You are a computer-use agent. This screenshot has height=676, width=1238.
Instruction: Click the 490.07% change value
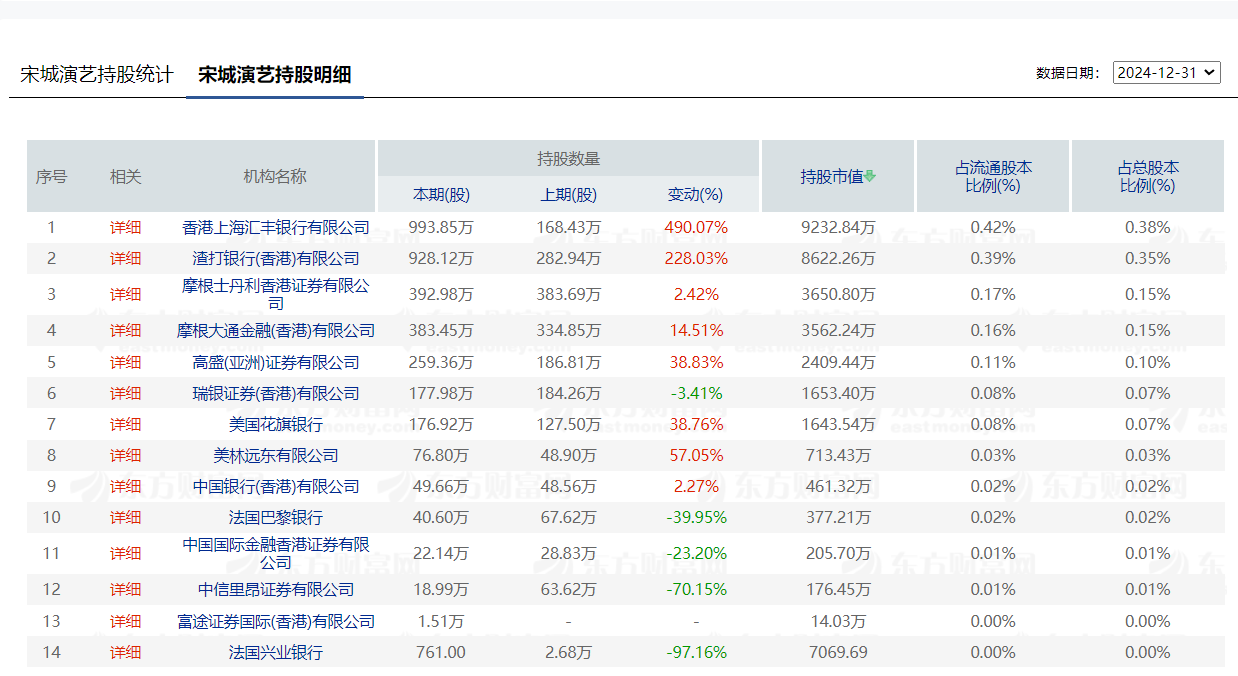pyautogui.click(x=696, y=227)
